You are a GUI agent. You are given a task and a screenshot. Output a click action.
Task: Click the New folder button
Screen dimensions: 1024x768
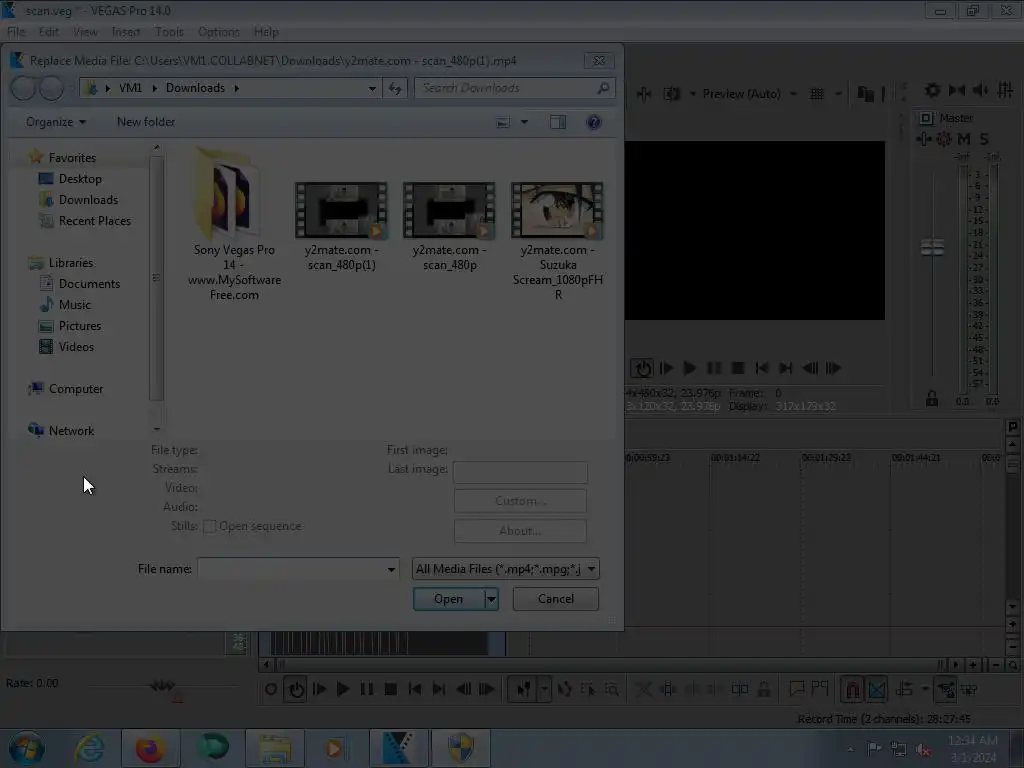pos(146,122)
